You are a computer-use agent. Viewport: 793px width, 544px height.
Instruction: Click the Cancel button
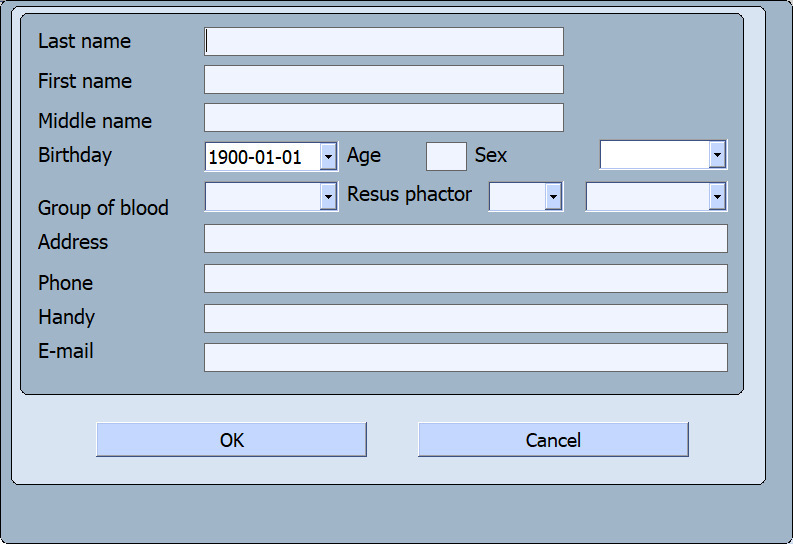[x=553, y=440]
